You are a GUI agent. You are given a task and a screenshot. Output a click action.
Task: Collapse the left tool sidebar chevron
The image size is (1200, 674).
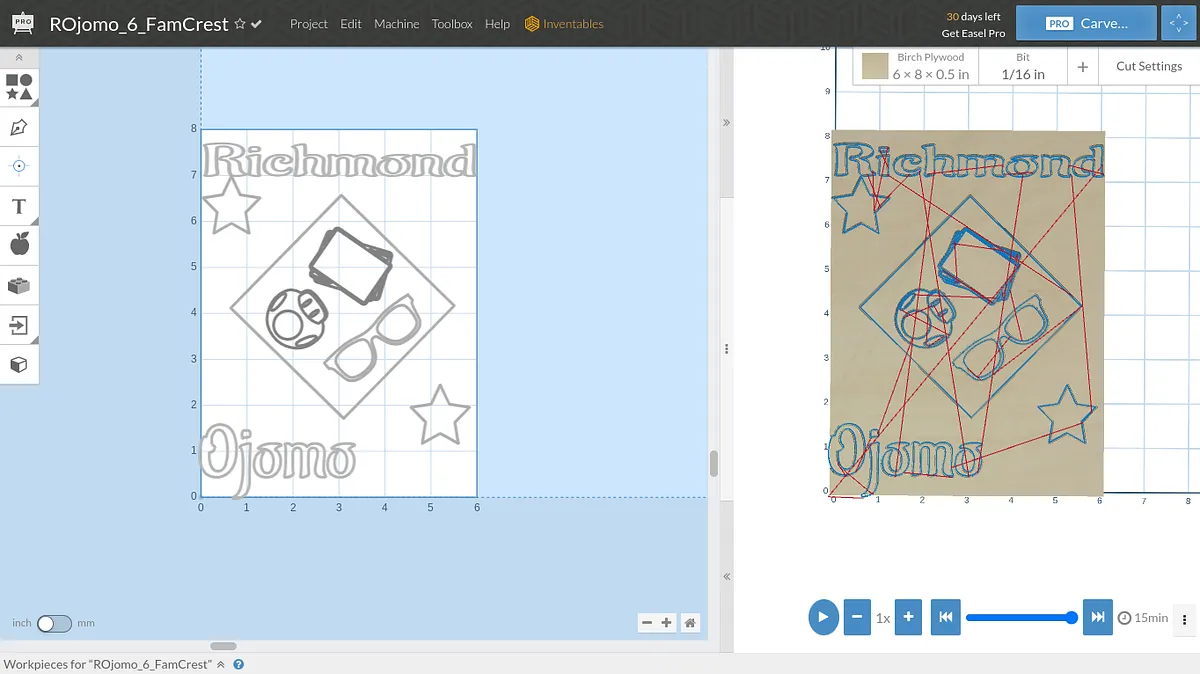click(x=19, y=58)
